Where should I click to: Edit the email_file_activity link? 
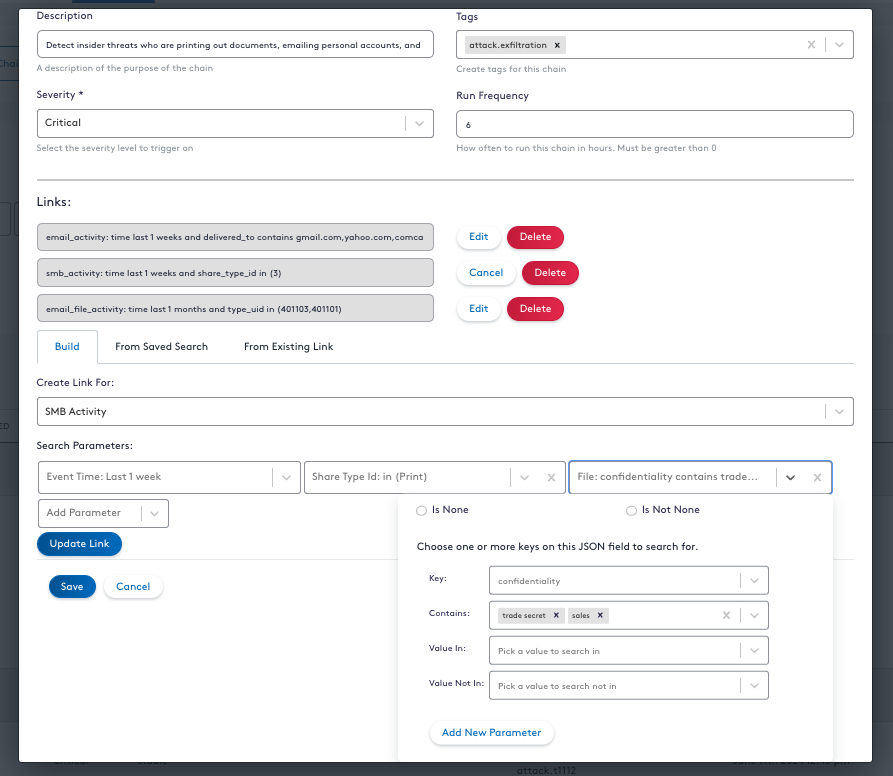pyautogui.click(x=478, y=309)
